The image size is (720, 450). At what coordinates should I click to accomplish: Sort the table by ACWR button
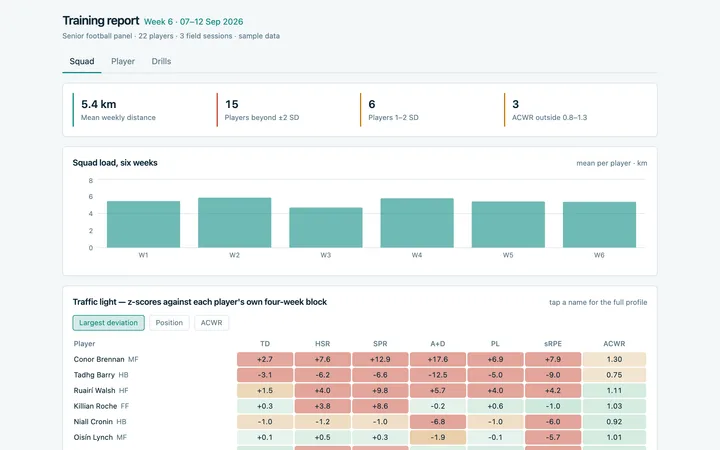click(211, 323)
